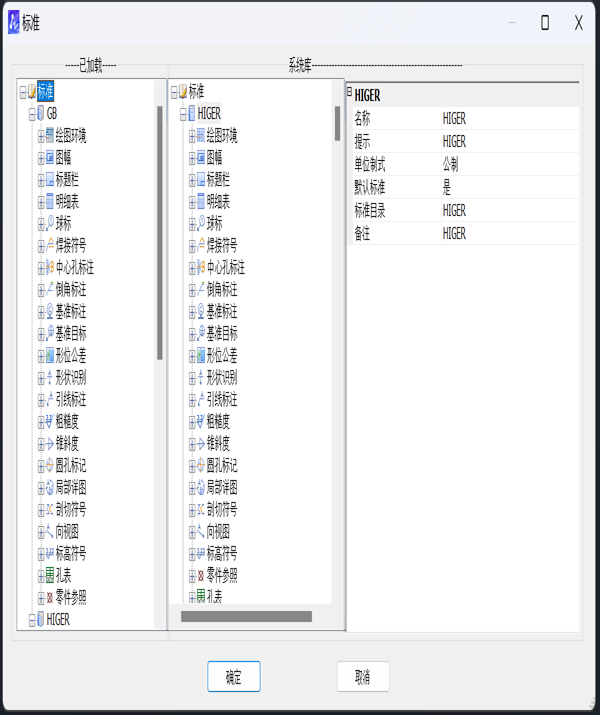This screenshot has height=715, width=600.
Task: Click 向视图 icon in system library tree
Action: coord(201,531)
